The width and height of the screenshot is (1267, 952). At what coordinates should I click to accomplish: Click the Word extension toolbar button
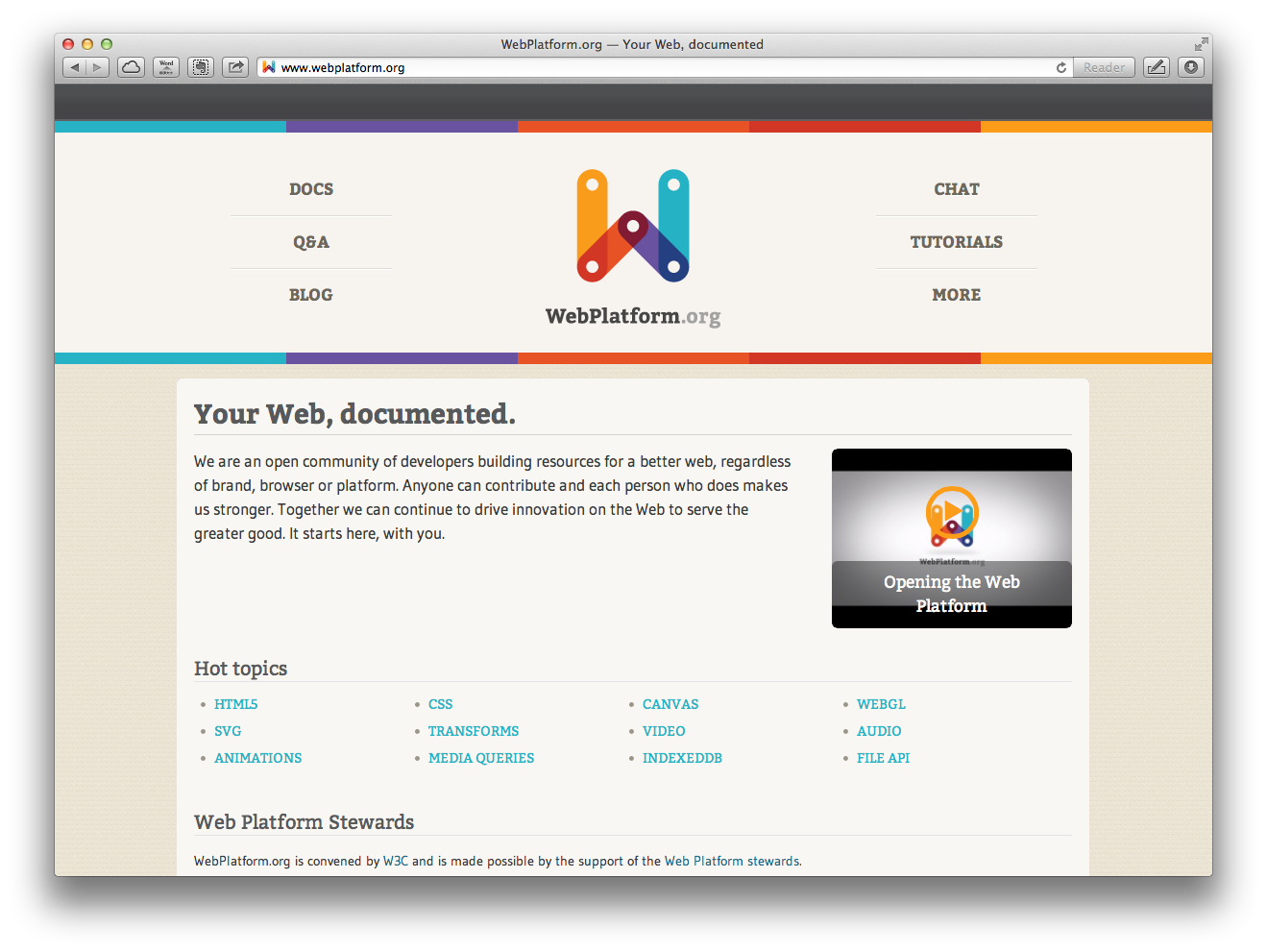tap(166, 67)
